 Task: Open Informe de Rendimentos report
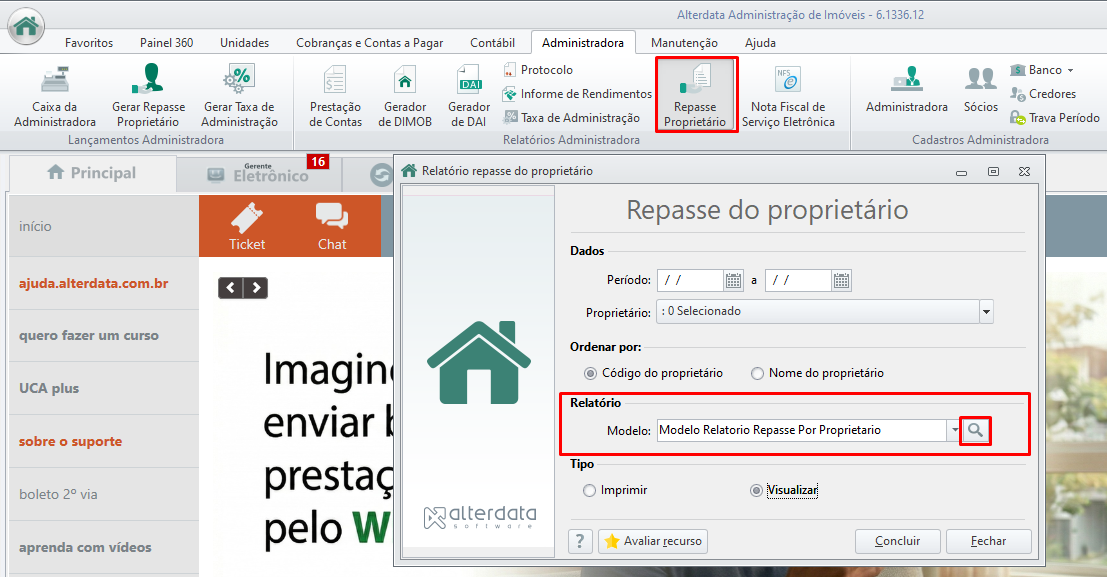(x=577, y=94)
